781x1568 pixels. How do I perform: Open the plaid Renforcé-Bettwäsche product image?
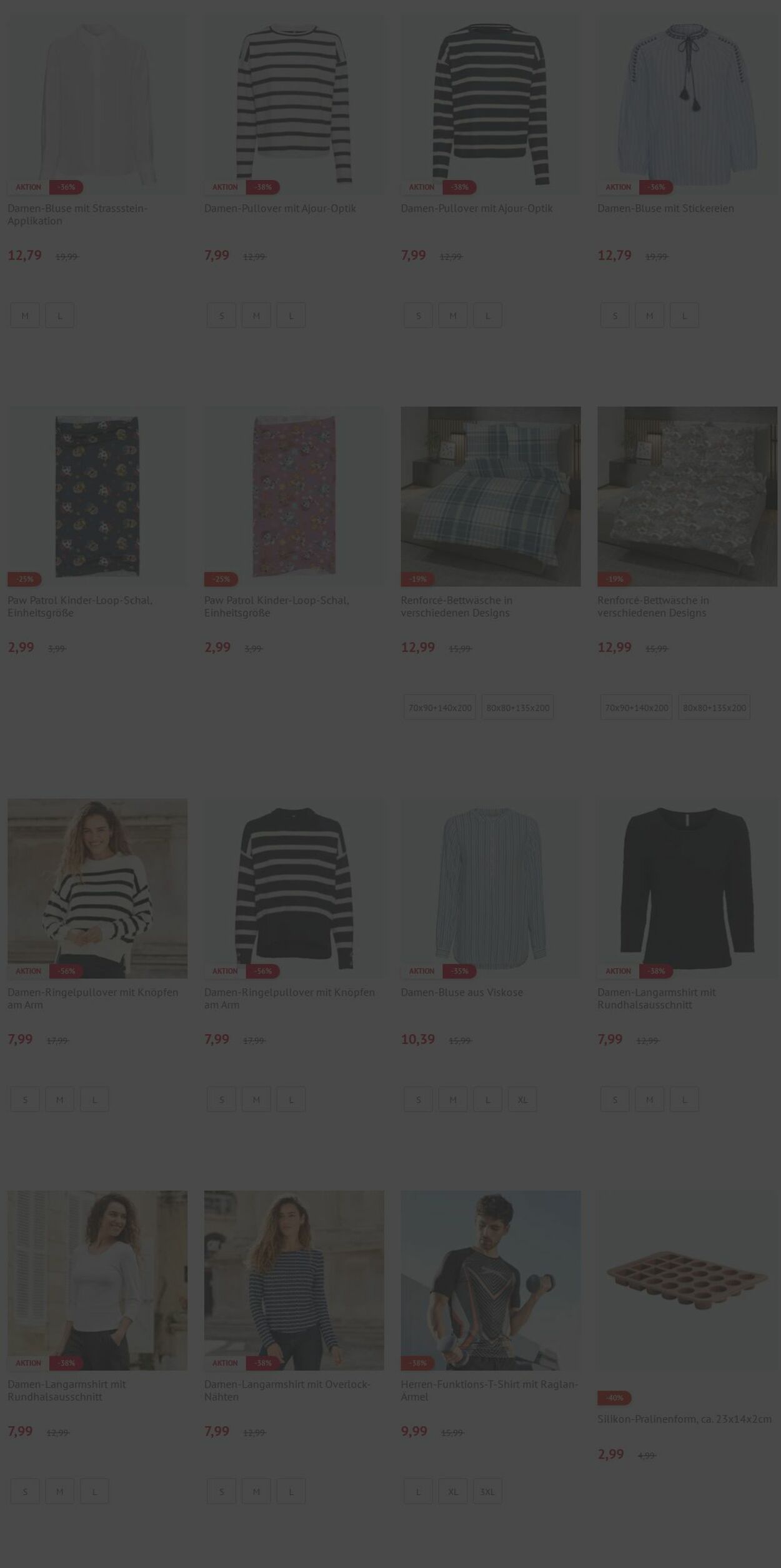click(x=490, y=496)
